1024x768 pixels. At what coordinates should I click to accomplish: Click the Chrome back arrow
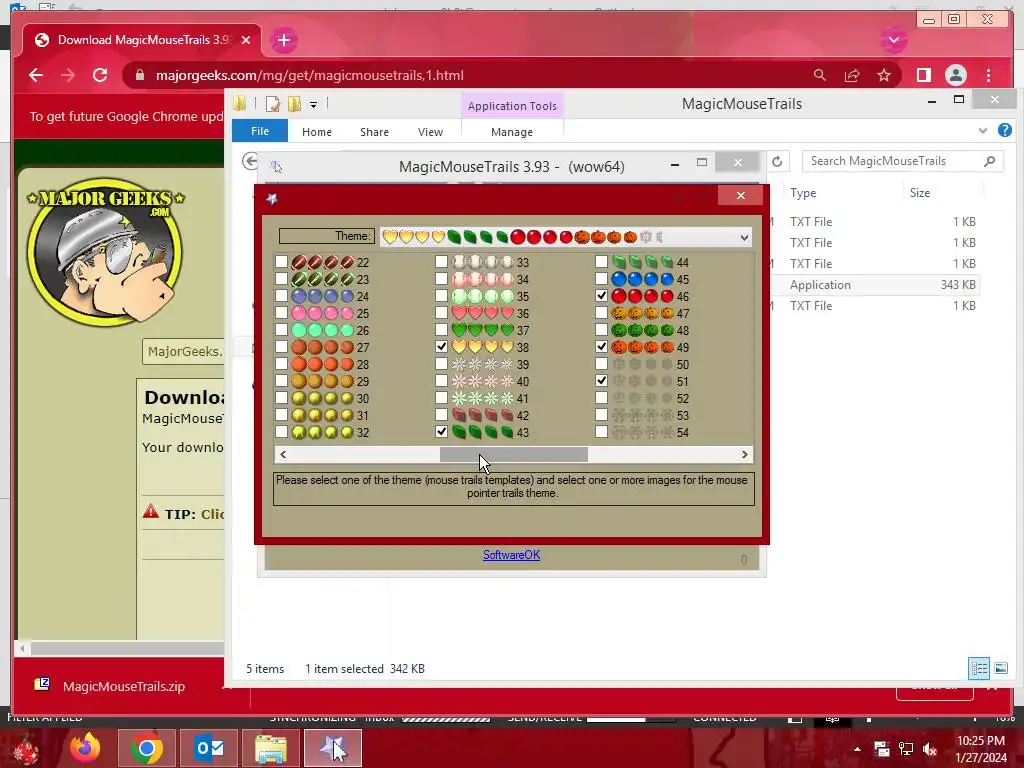point(36,75)
